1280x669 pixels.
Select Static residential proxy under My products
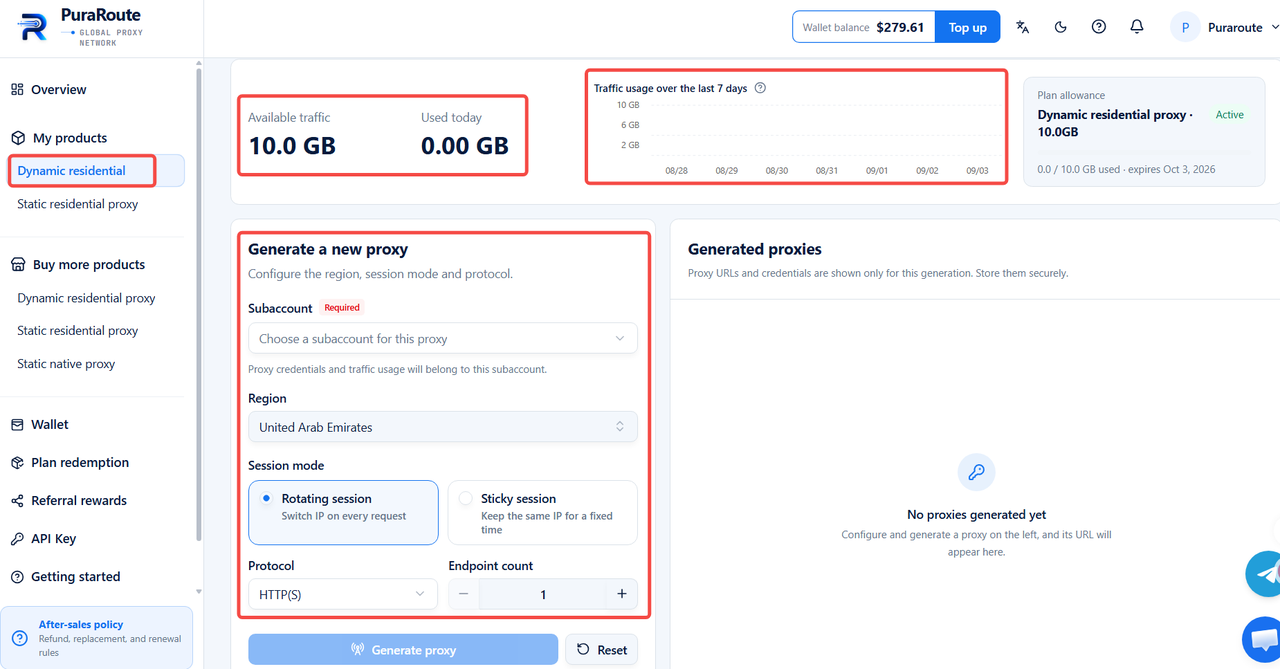78,204
